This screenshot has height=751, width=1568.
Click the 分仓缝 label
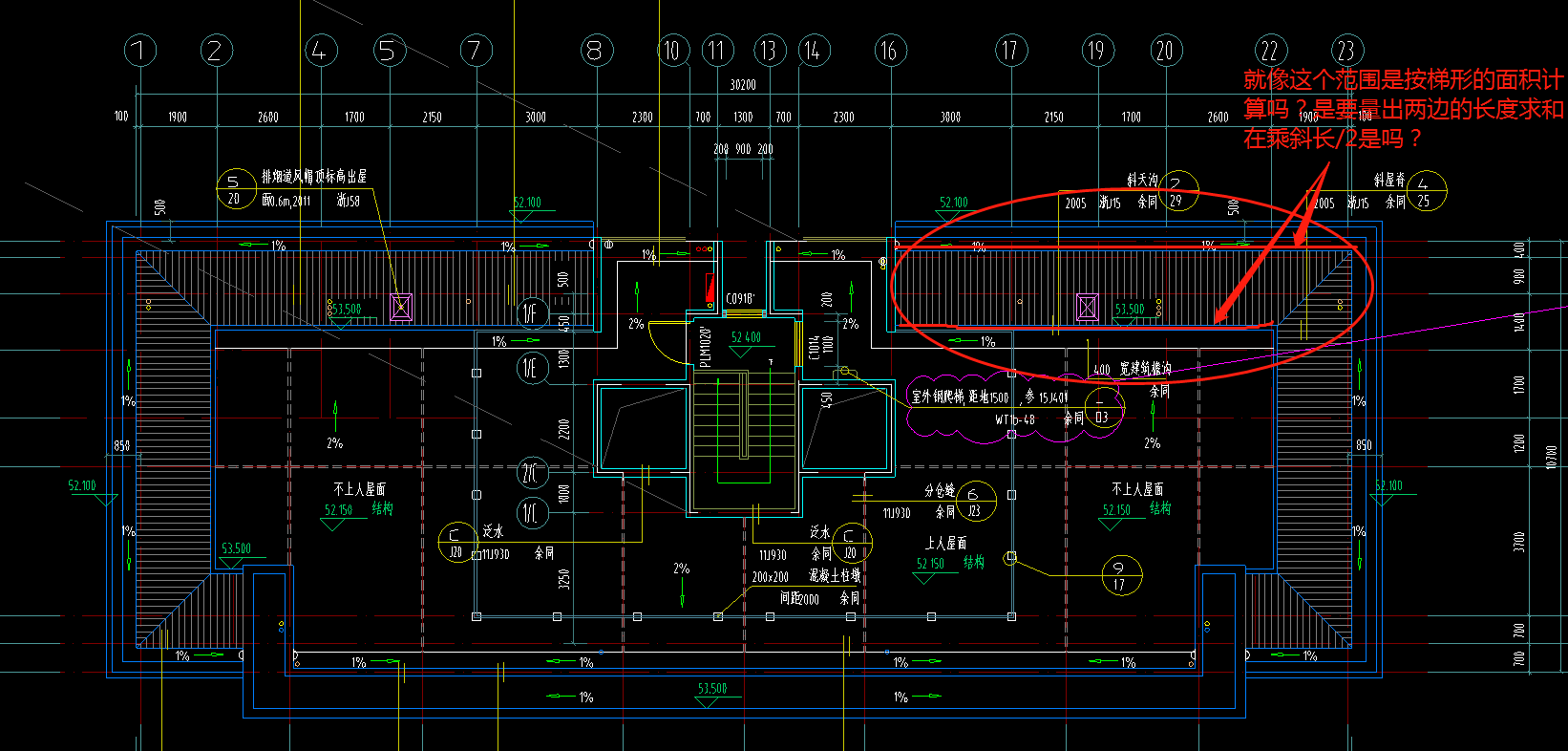940,490
